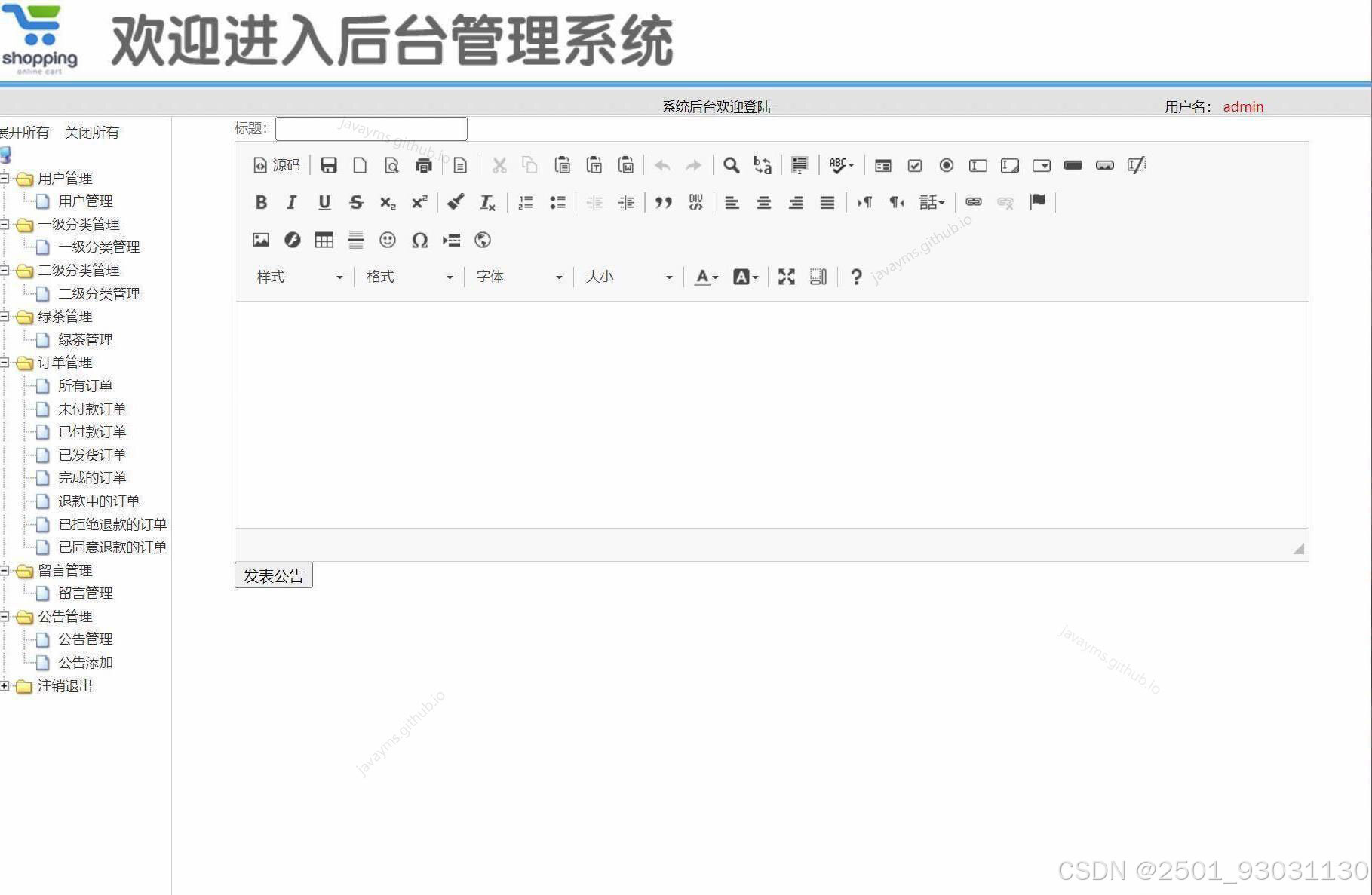This screenshot has width=1372, height=895.
Task: Open the 大小 (Size) dropdown
Action: pos(628,277)
